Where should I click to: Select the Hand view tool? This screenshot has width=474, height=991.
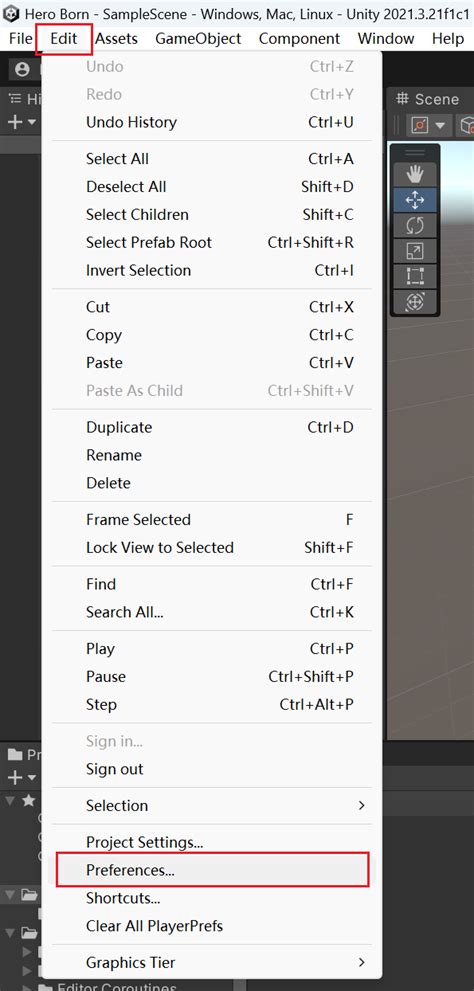click(415, 175)
